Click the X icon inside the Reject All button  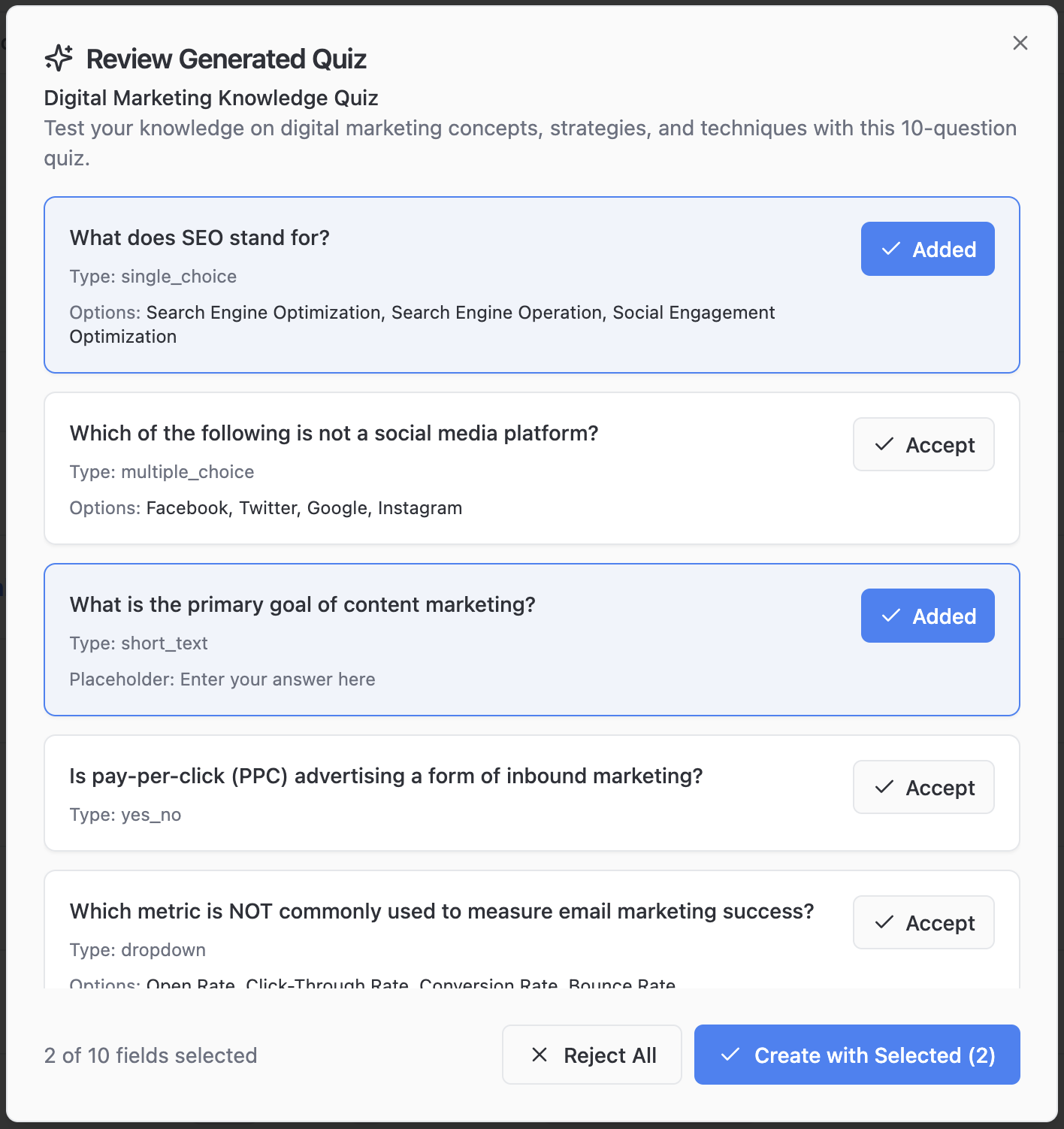539,1055
